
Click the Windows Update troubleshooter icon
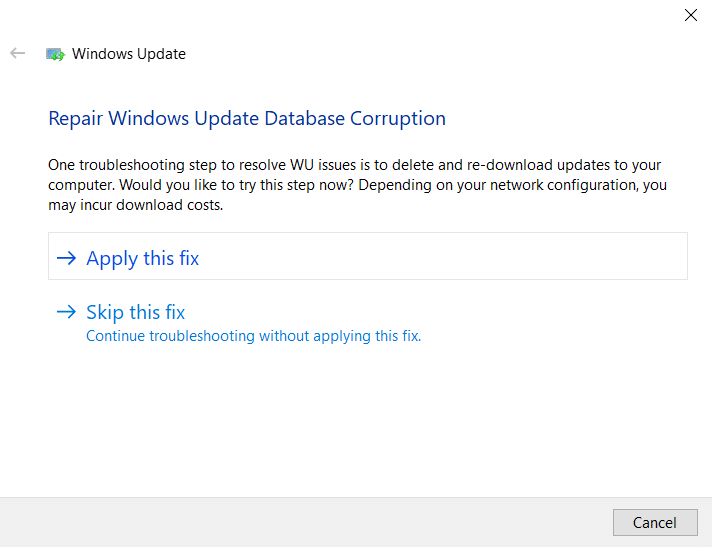(55, 54)
